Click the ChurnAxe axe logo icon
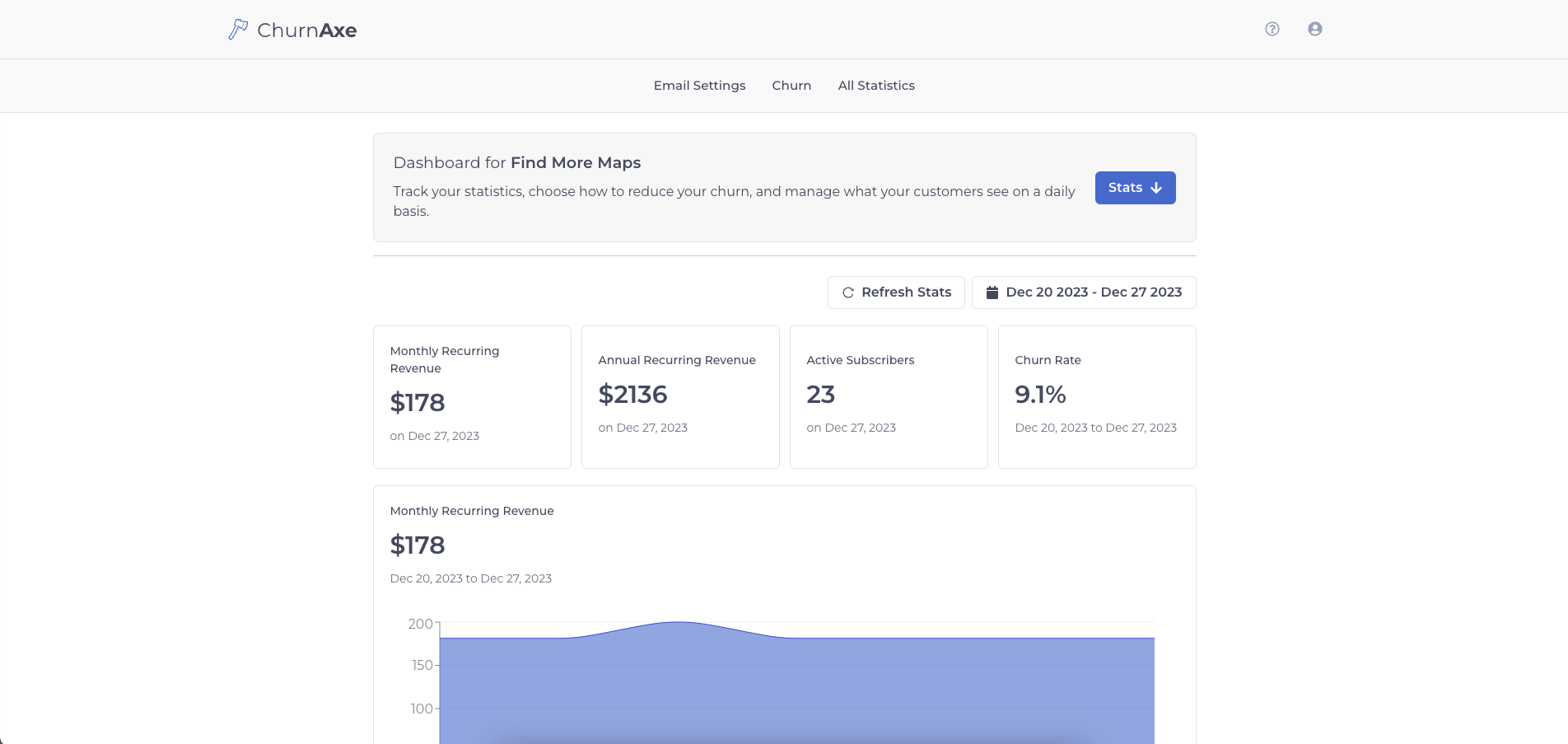Viewport: 1568px width, 744px height. coord(238,30)
